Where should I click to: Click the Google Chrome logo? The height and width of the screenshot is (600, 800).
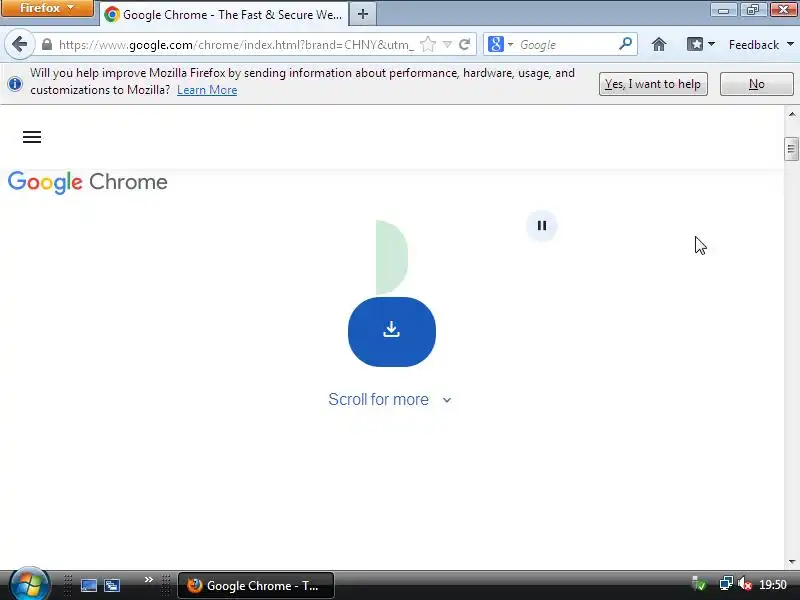tap(88, 182)
